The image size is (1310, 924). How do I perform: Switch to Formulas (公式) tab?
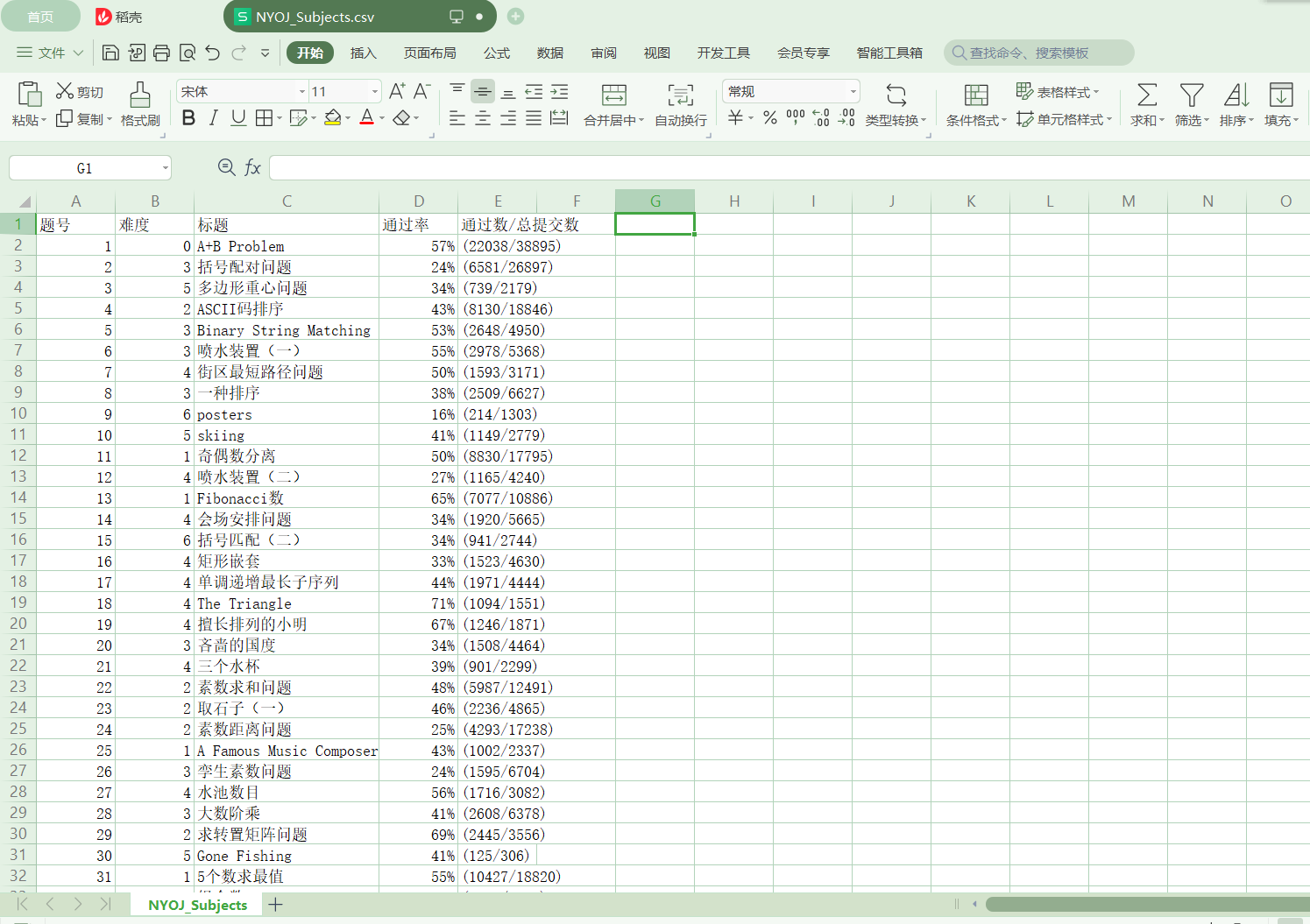click(x=497, y=53)
